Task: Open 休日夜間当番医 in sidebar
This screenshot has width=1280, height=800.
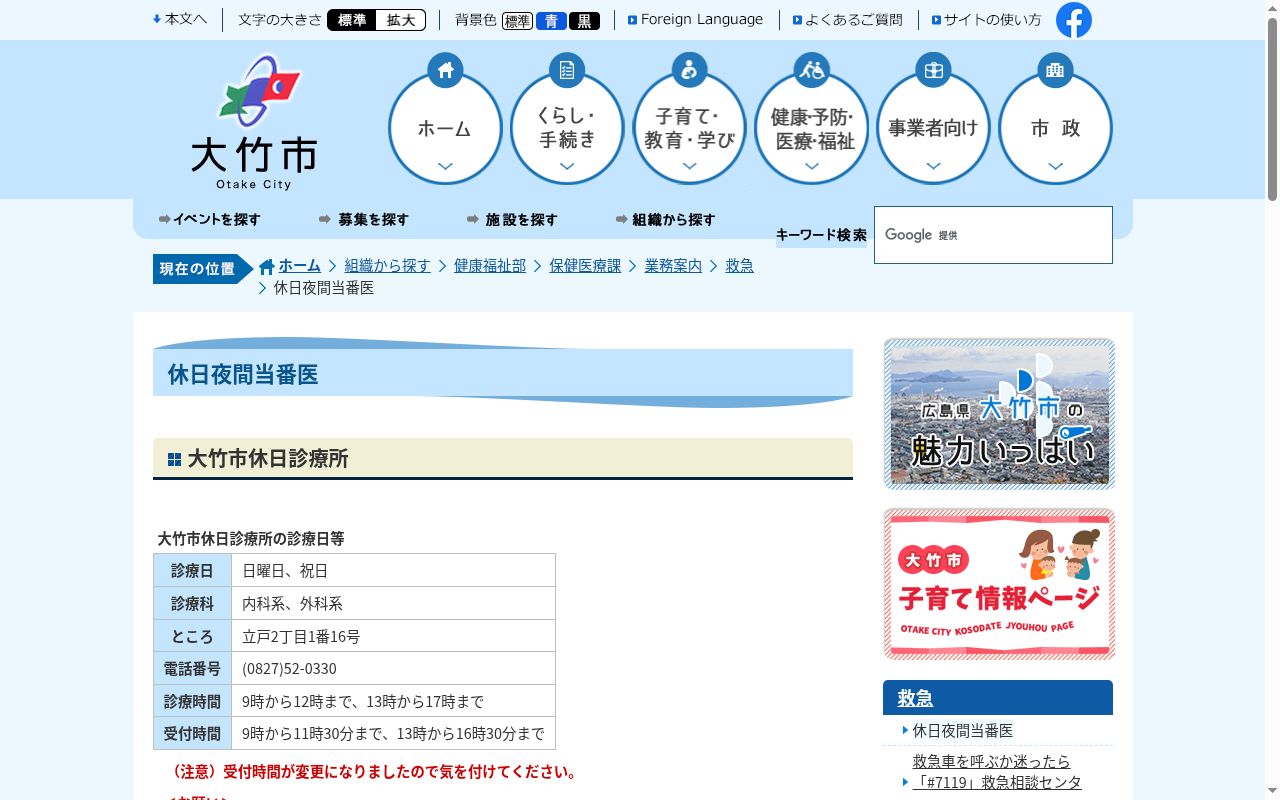Action: (963, 731)
